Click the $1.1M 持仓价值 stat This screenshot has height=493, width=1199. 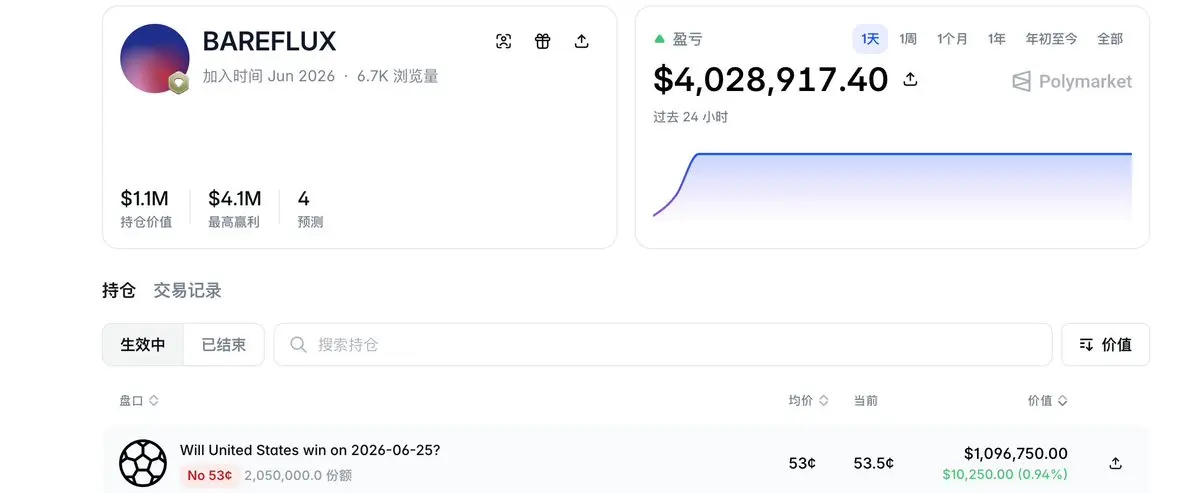(145, 209)
